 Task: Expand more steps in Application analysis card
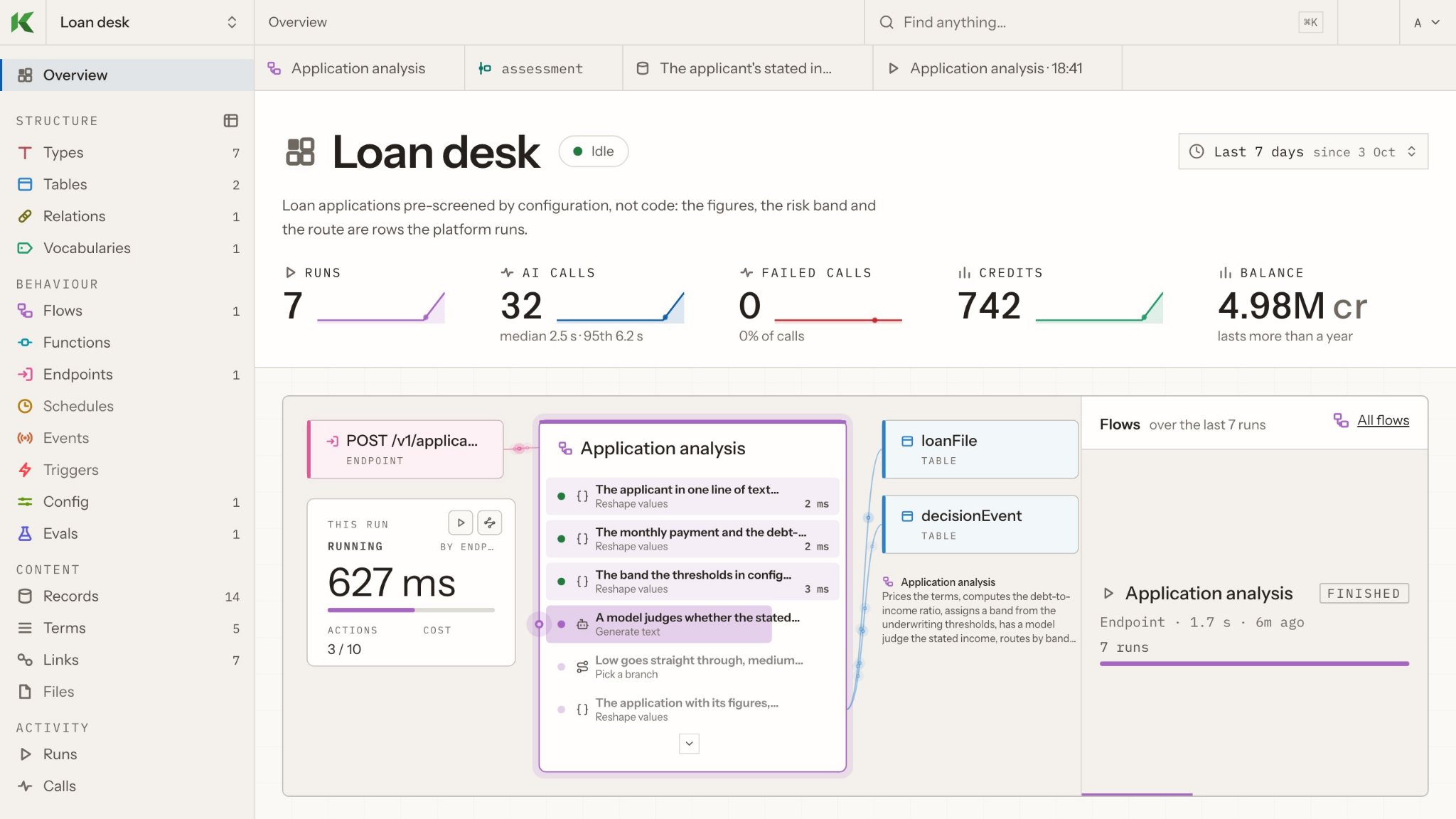click(689, 744)
